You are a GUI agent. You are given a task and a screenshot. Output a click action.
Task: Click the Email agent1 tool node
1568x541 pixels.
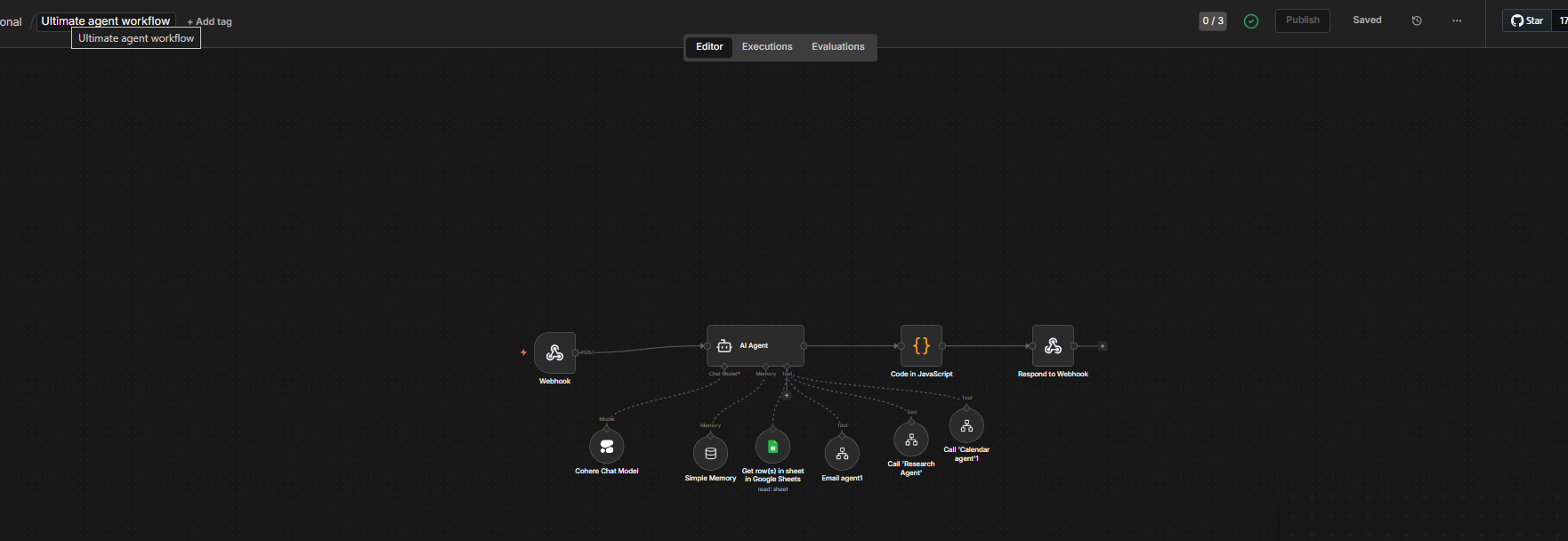(842, 454)
